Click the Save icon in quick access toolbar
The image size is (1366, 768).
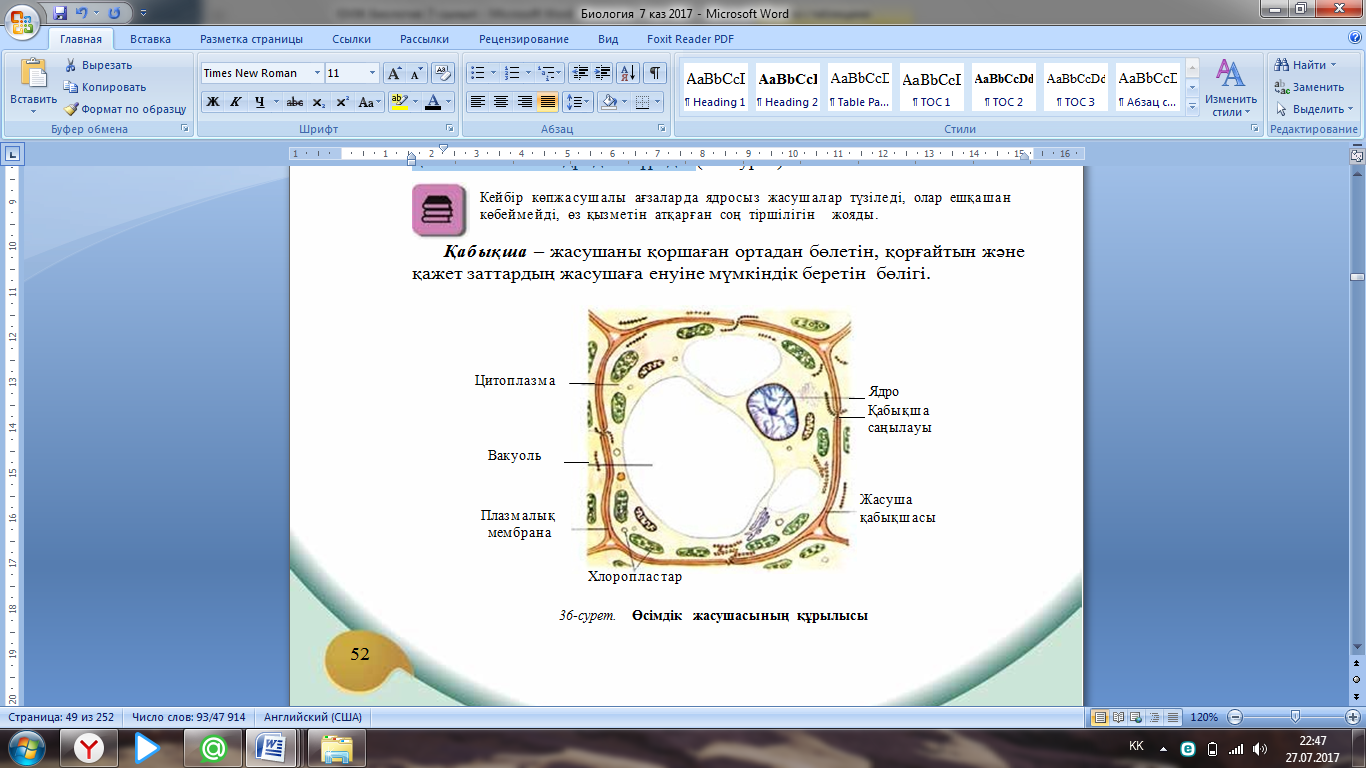coord(61,14)
